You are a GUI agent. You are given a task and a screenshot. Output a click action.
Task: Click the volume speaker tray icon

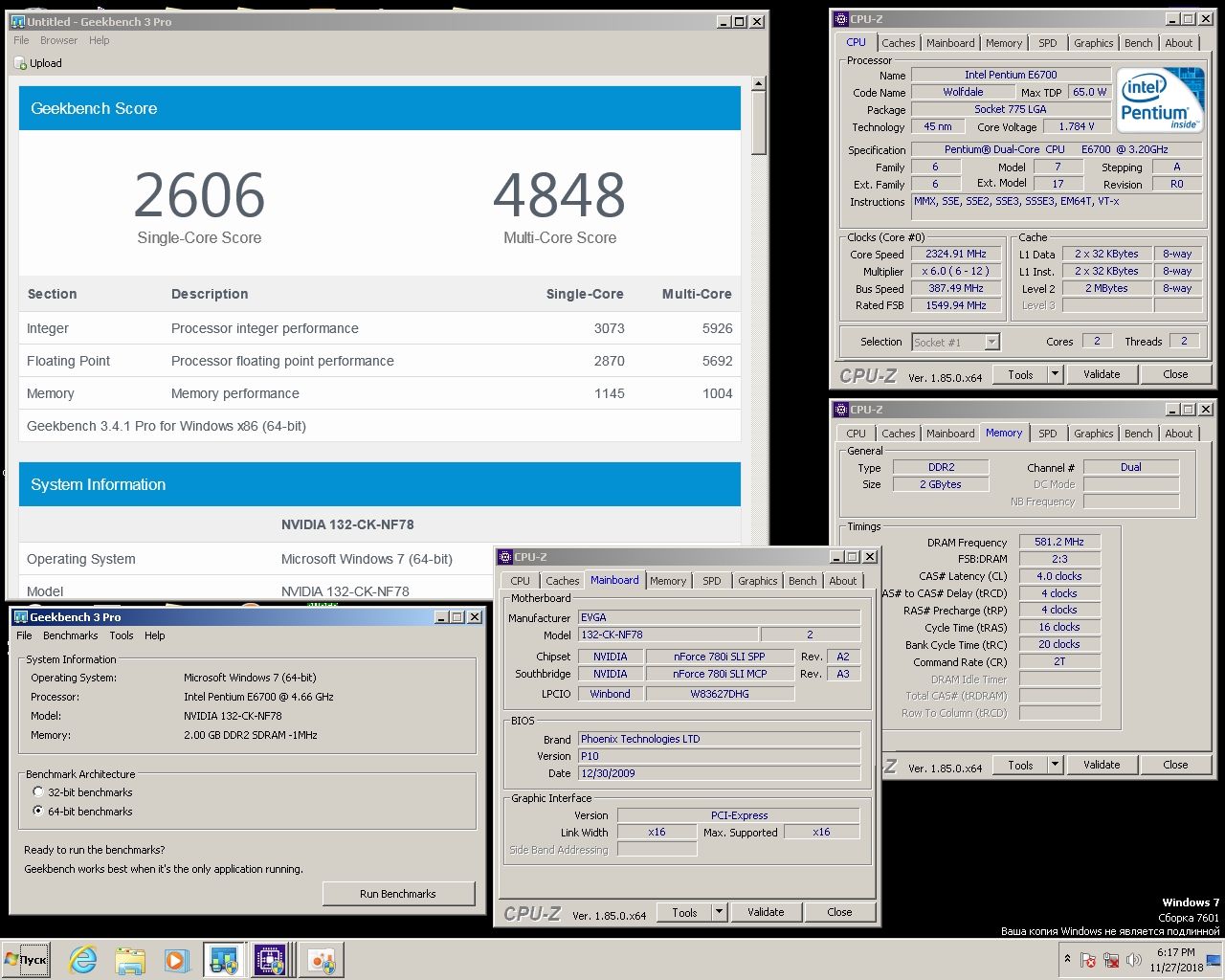(1134, 960)
